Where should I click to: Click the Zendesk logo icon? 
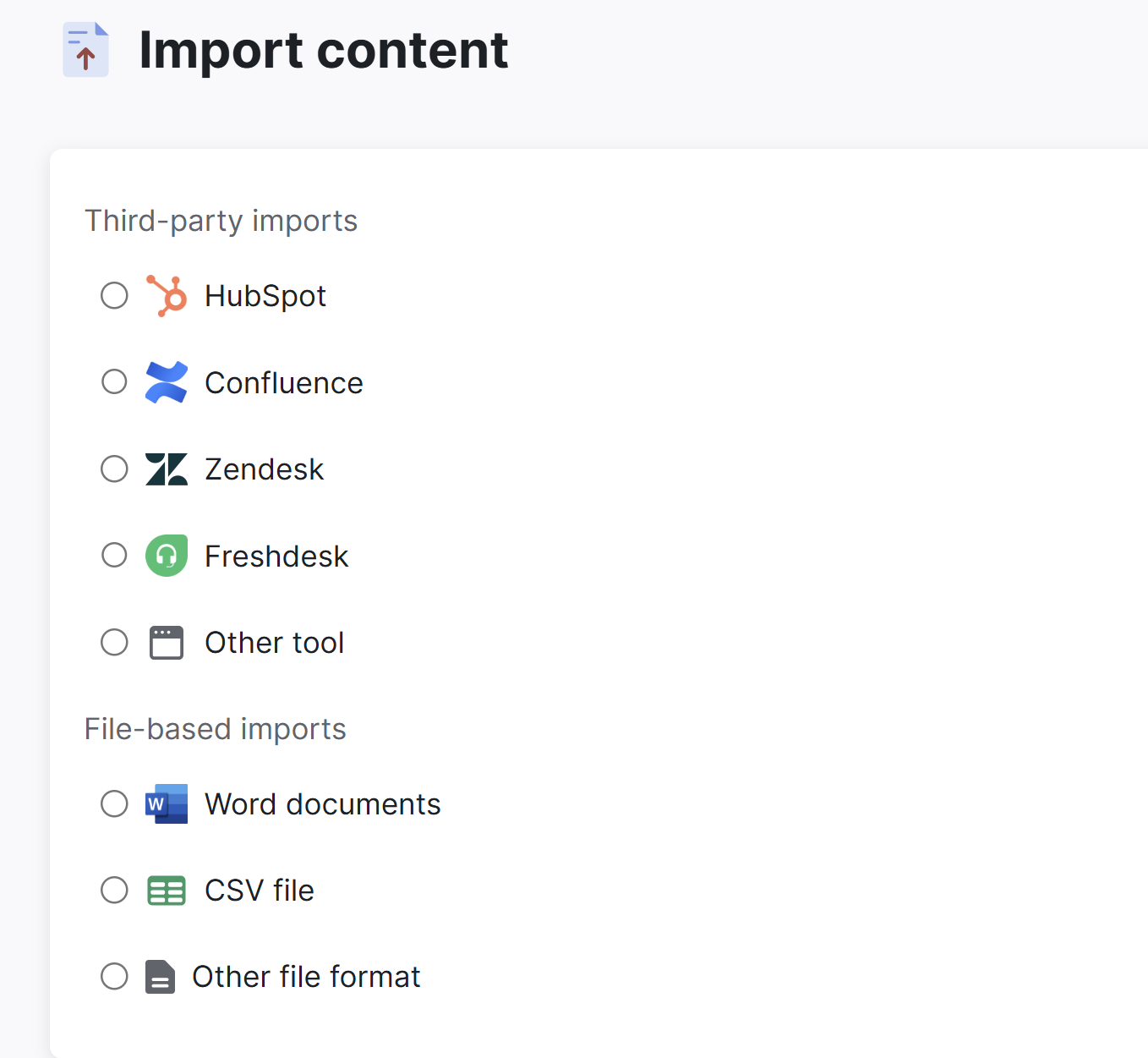(x=167, y=469)
